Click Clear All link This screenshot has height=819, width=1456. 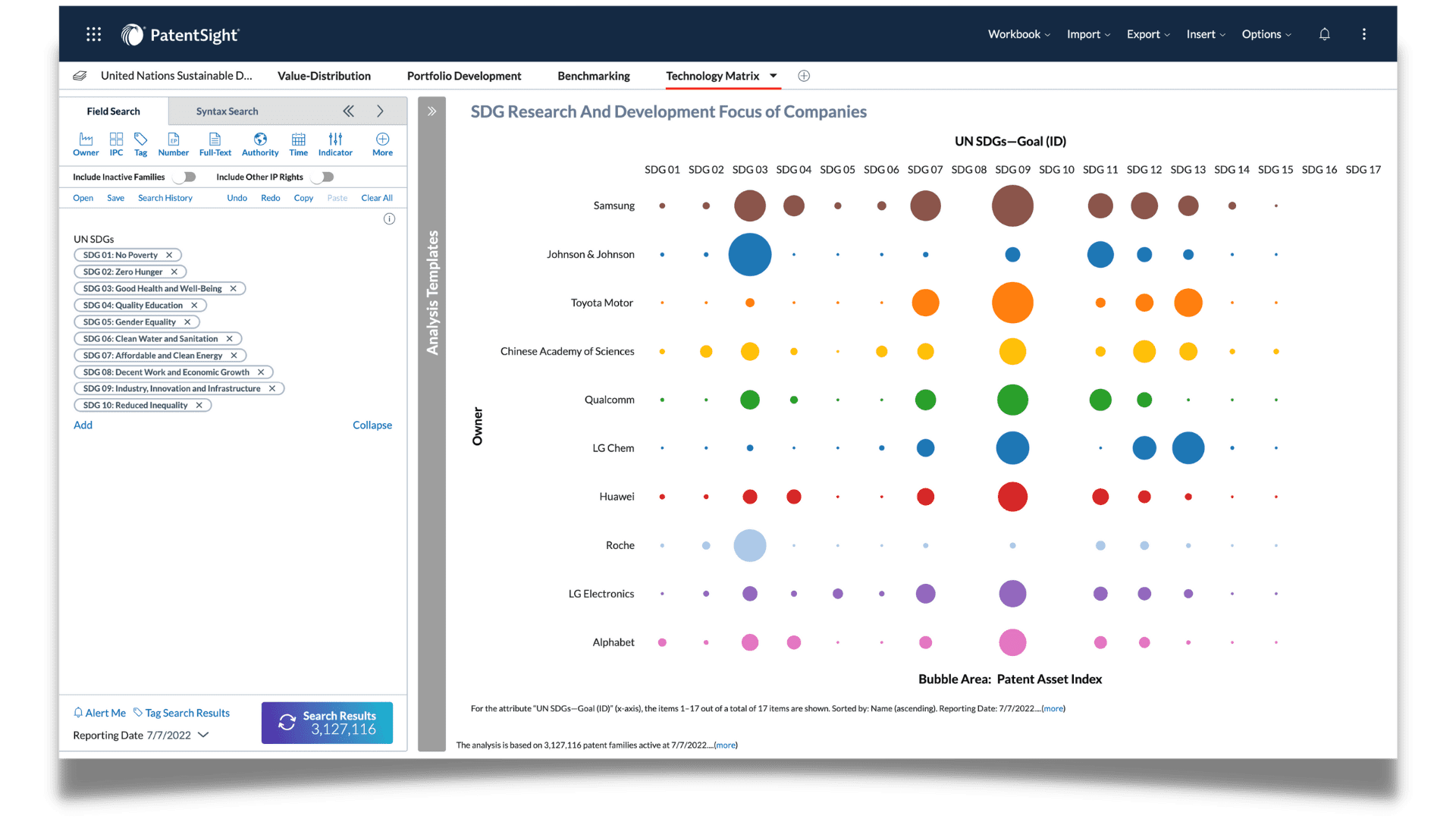(x=377, y=199)
